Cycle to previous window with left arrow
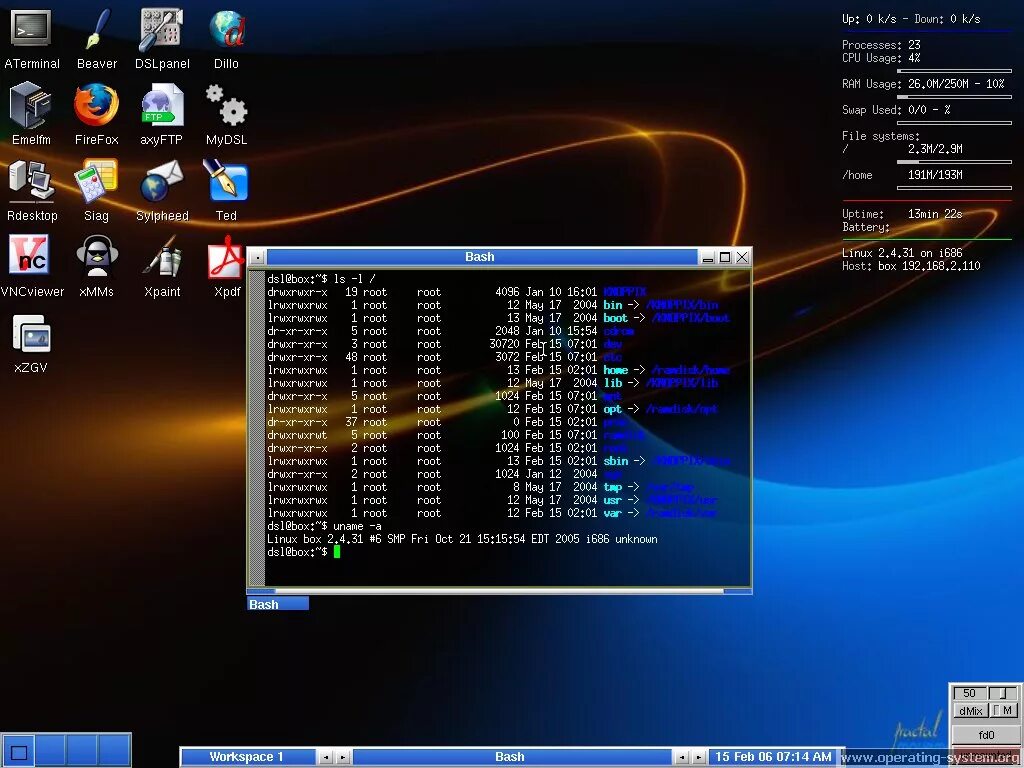1024x768 pixels. coord(681,758)
